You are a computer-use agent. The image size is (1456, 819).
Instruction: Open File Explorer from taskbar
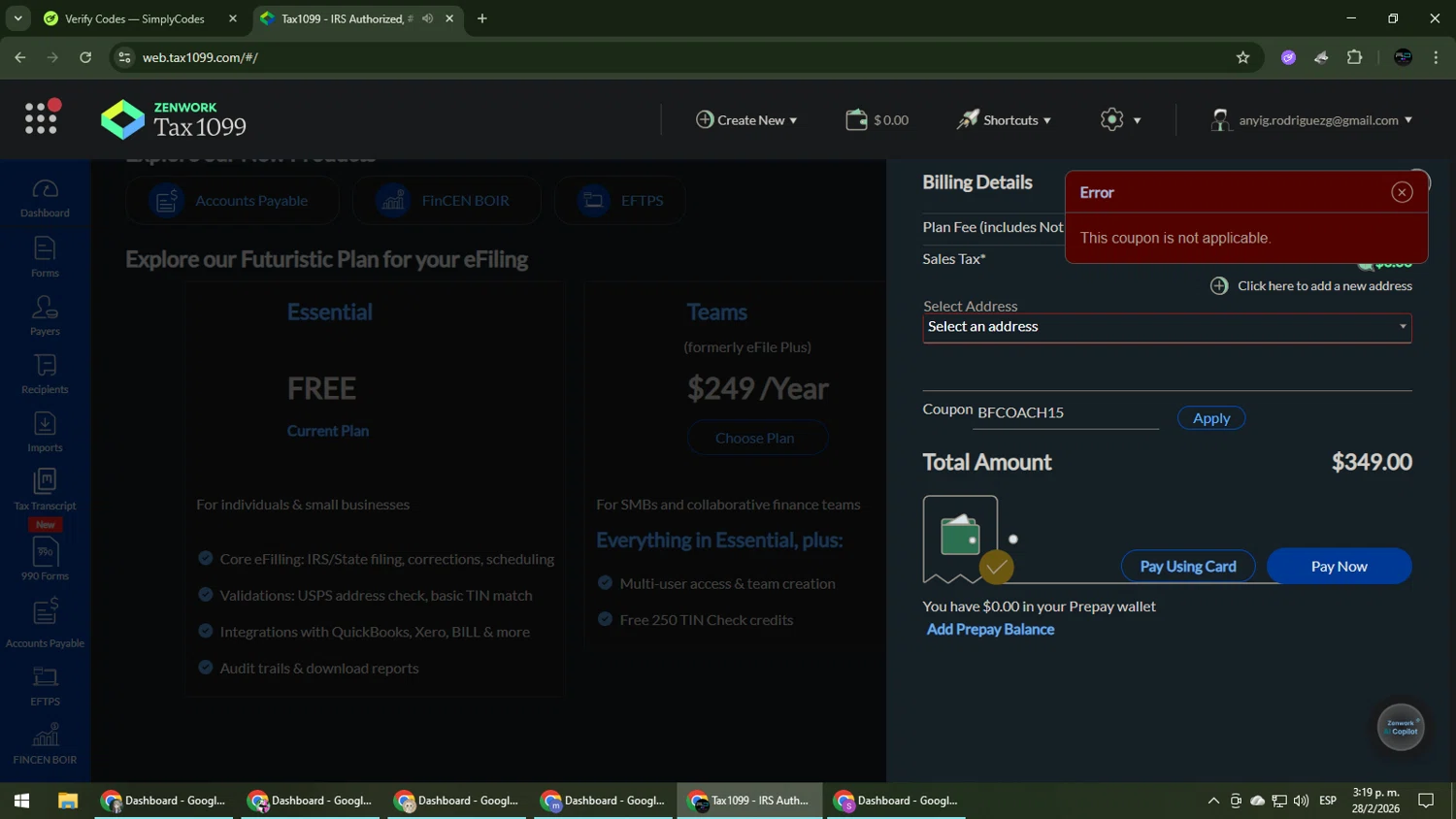(67, 801)
